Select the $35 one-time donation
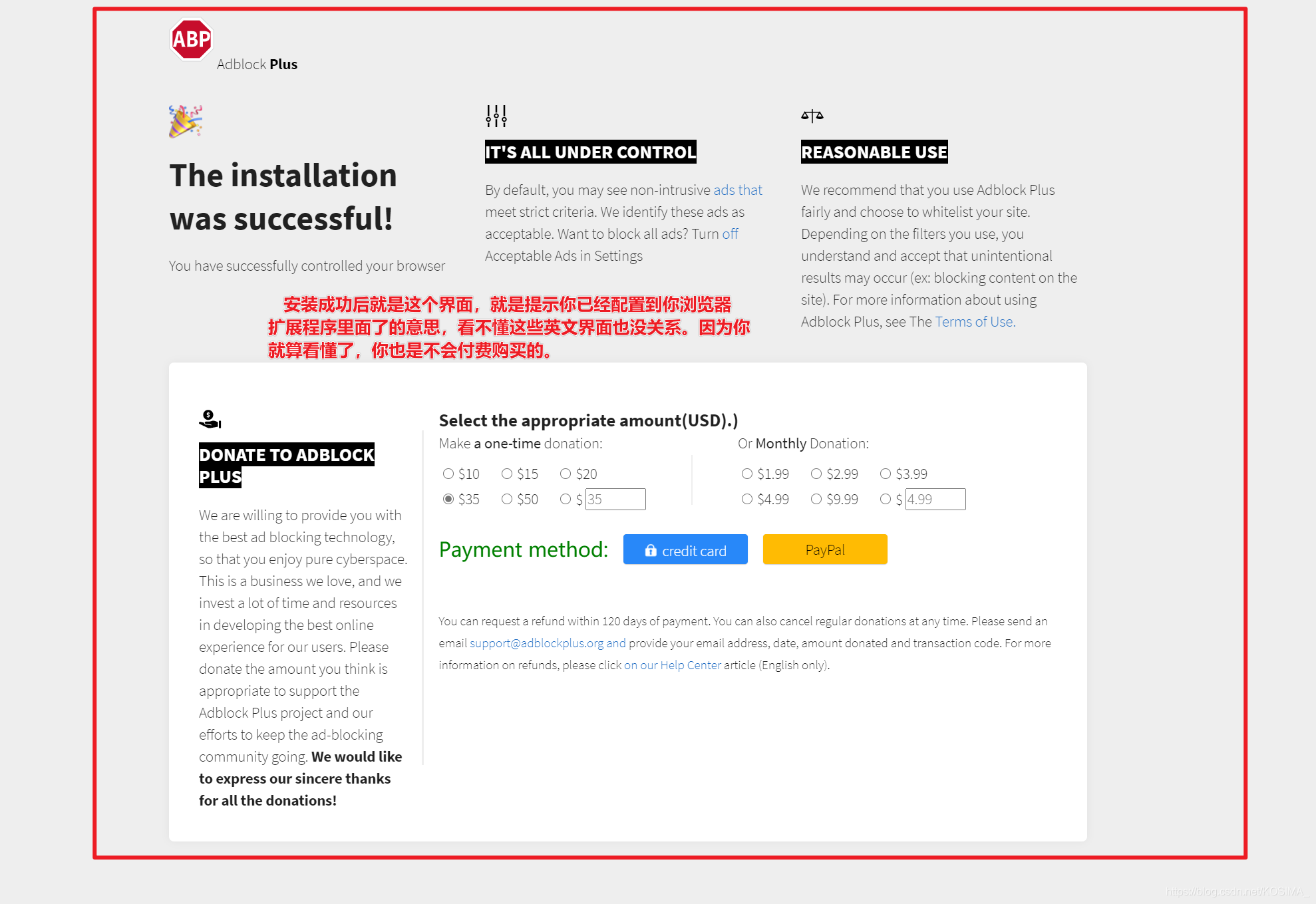The height and width of the screenshot is (904, 1316). (448, 499)
